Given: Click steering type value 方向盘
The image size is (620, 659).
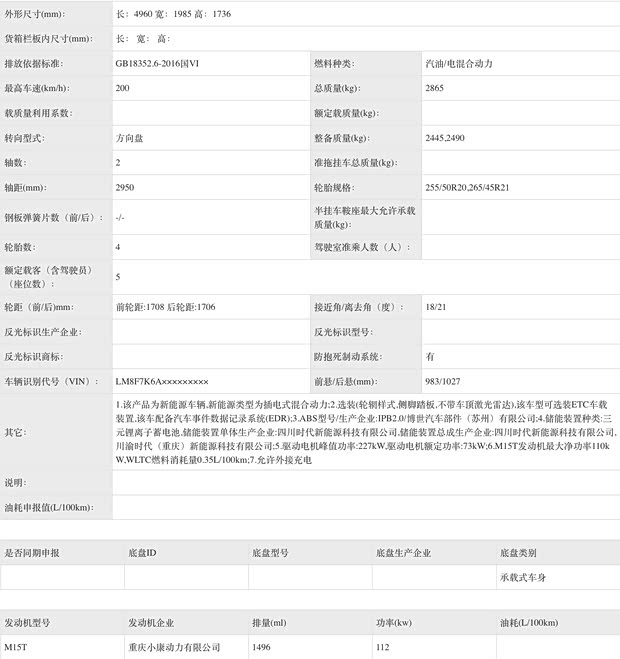Looking at the screenshot, I should 129,138.
